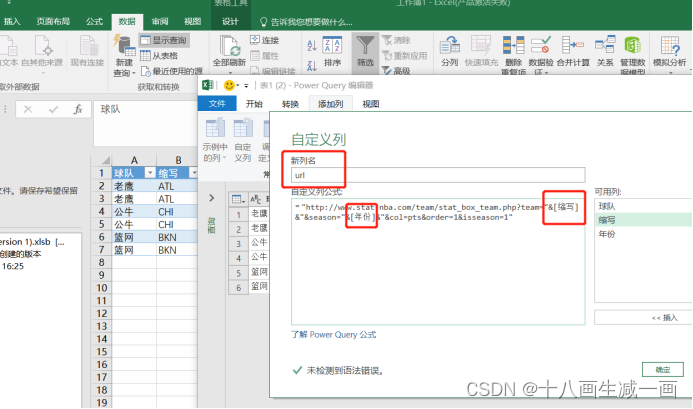Click the Excel formula bar showing 球队
Image resolution: width=693 pixels, height=409 pixels.
(x=145, y=123)
